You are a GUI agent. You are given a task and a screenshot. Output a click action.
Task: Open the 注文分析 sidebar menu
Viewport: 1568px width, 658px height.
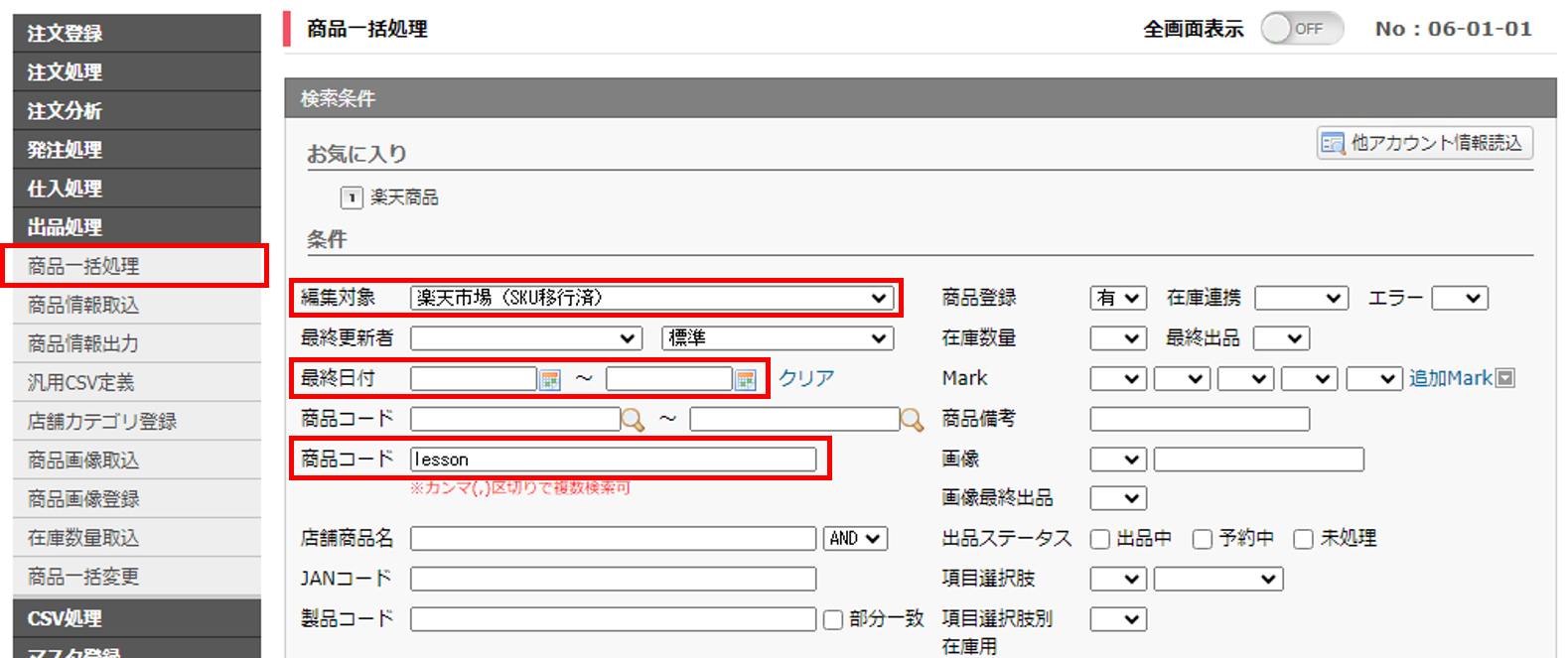click(137, 110)
